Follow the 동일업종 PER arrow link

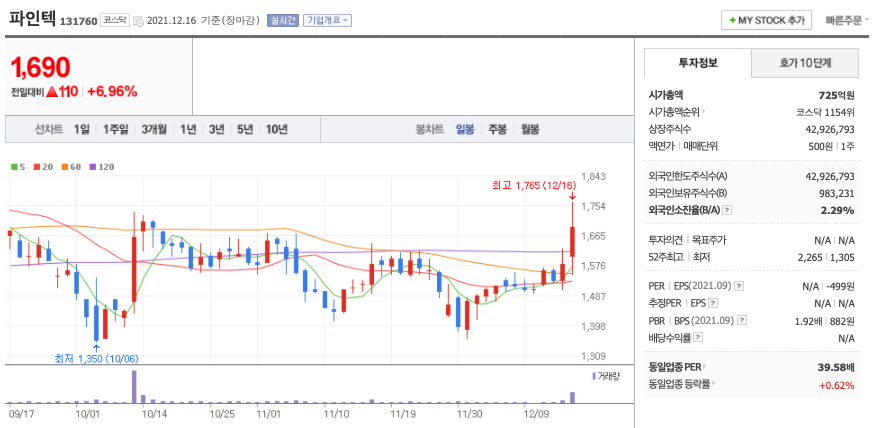coord(705,367)
